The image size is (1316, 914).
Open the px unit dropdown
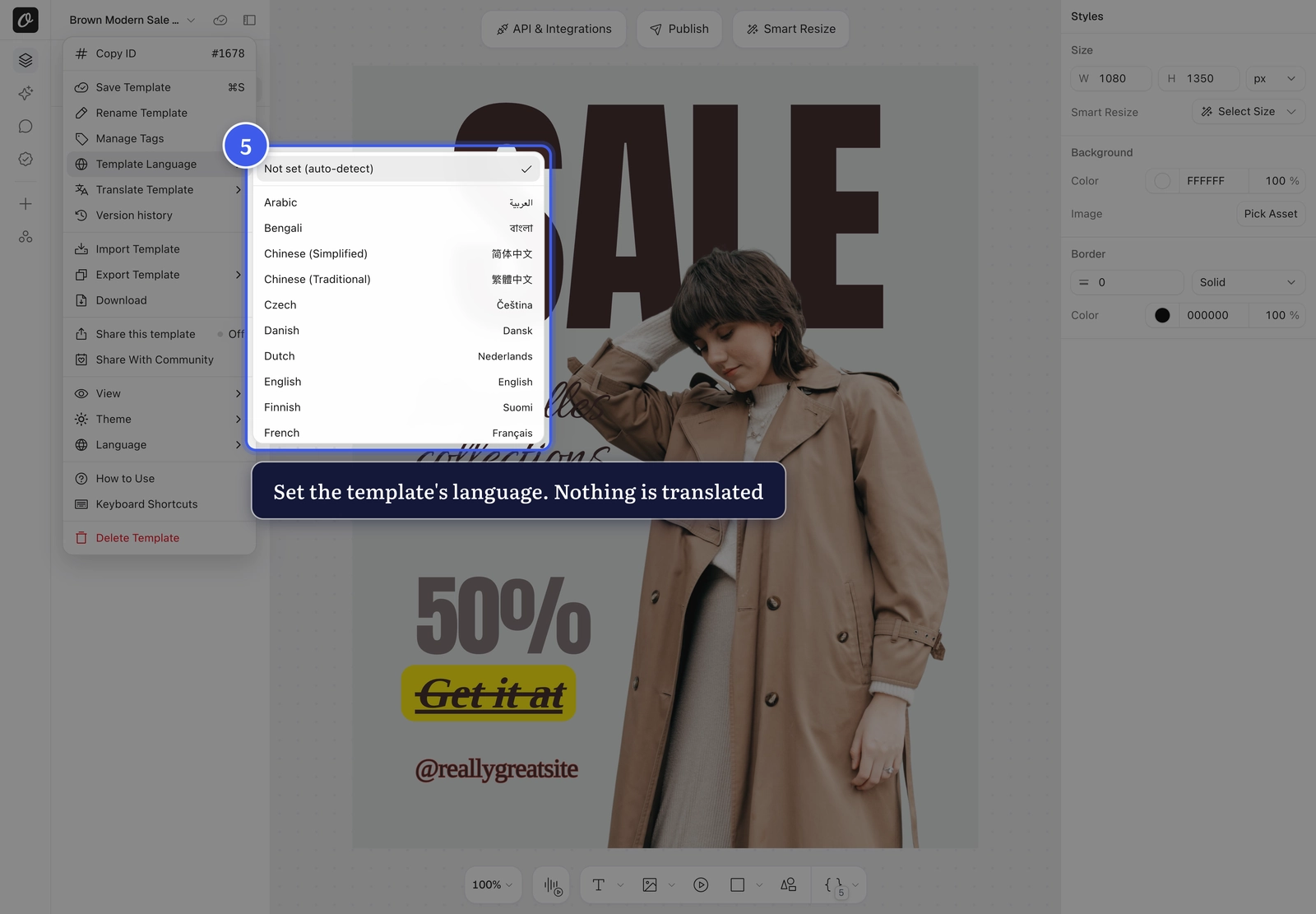1275,79
